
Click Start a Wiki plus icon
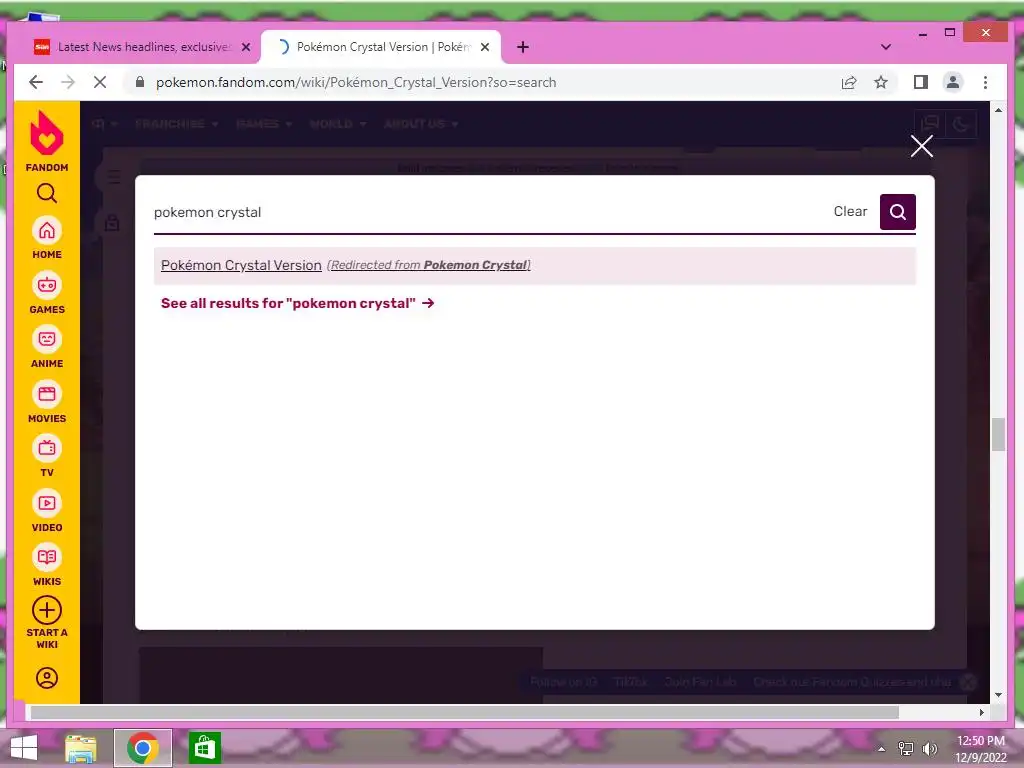click(46, 611)
